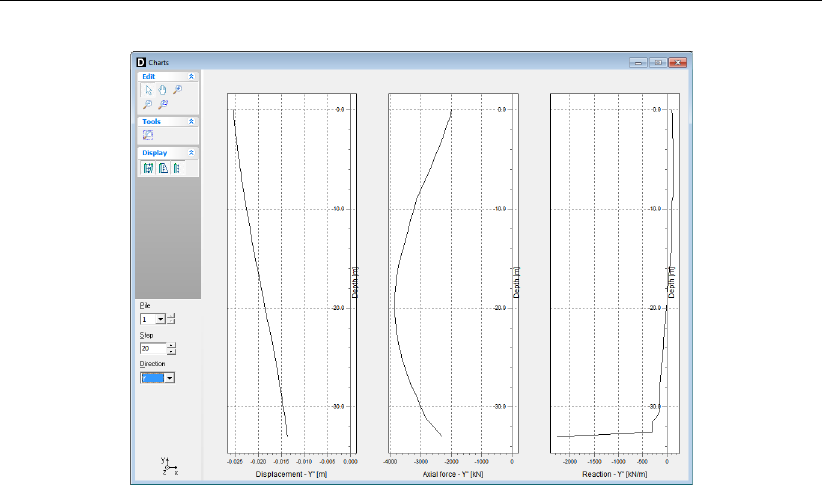Collapse the Edit panel
The image size is (822, 485).
192,76
